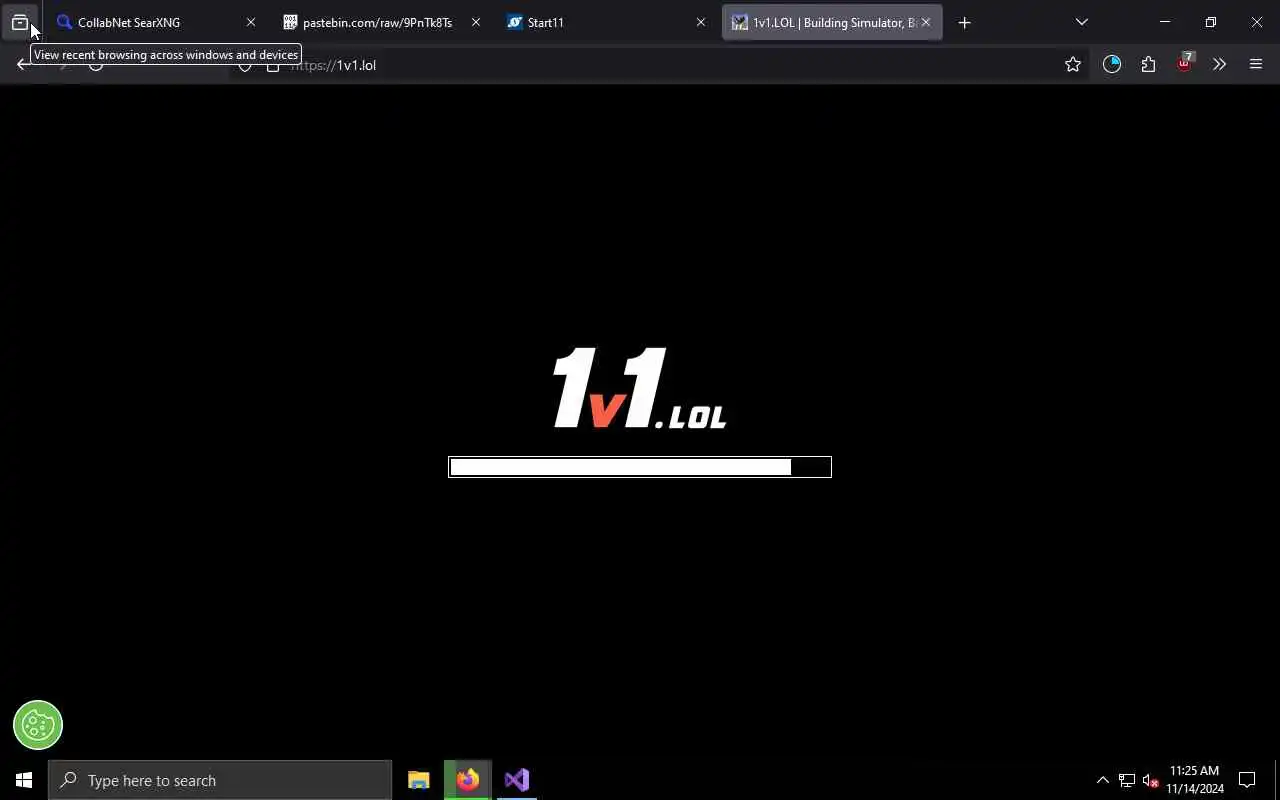The height and width of the screenshot is (800, 1280).
Task: Open cookie preferences green badge icon
Action: click(38, 725)
